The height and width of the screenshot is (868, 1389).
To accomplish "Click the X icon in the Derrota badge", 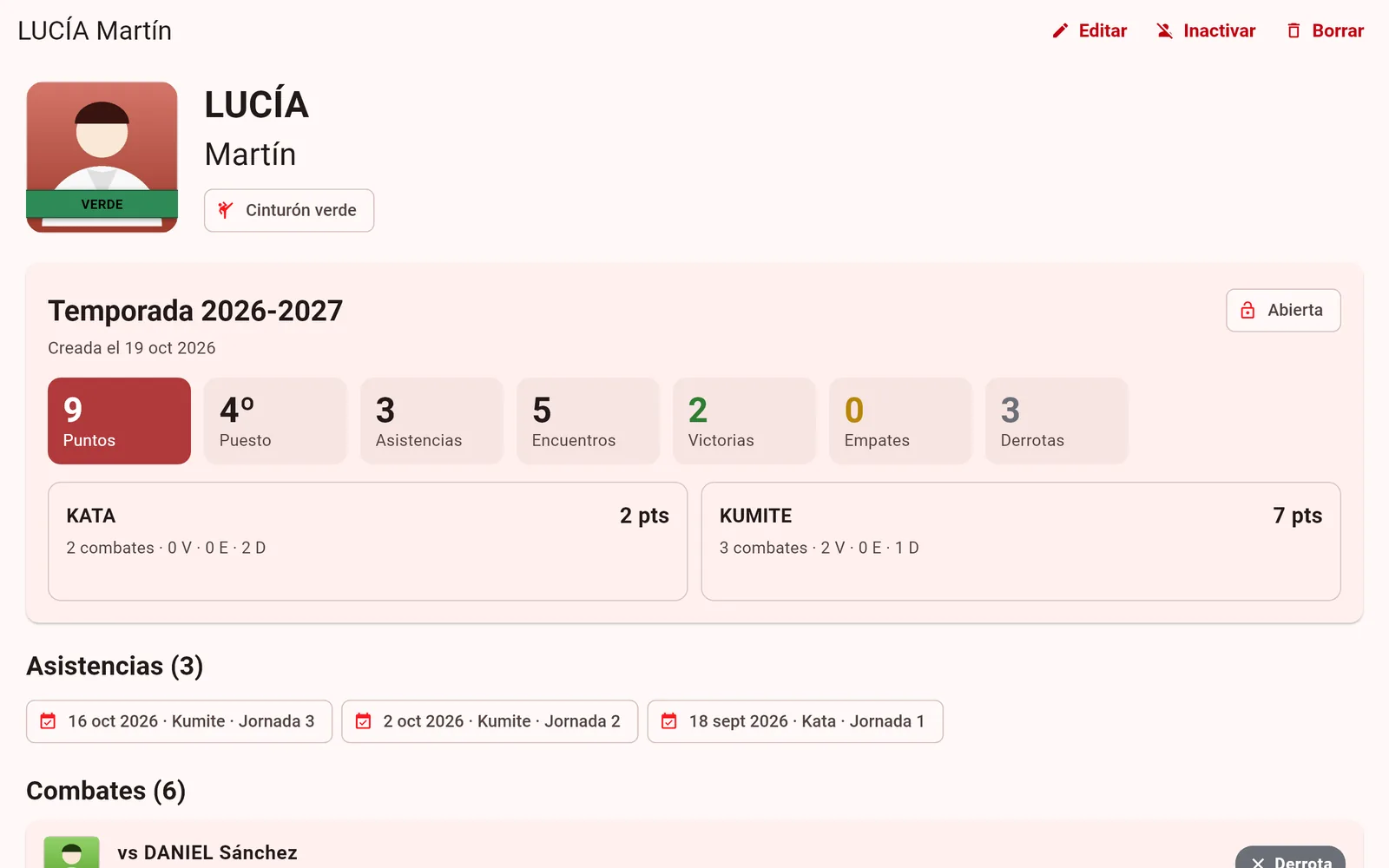I will pos(1258,863).
